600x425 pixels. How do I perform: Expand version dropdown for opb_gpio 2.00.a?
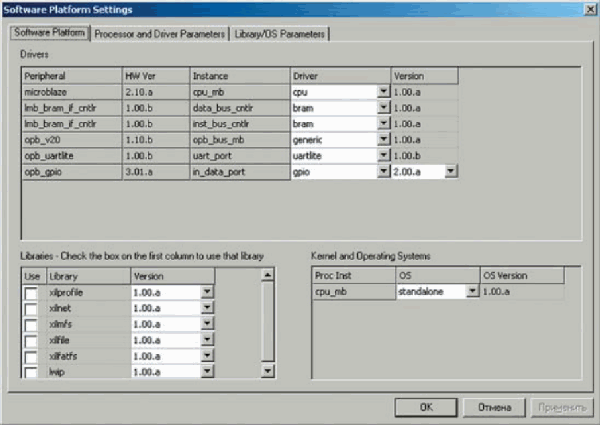451,171
